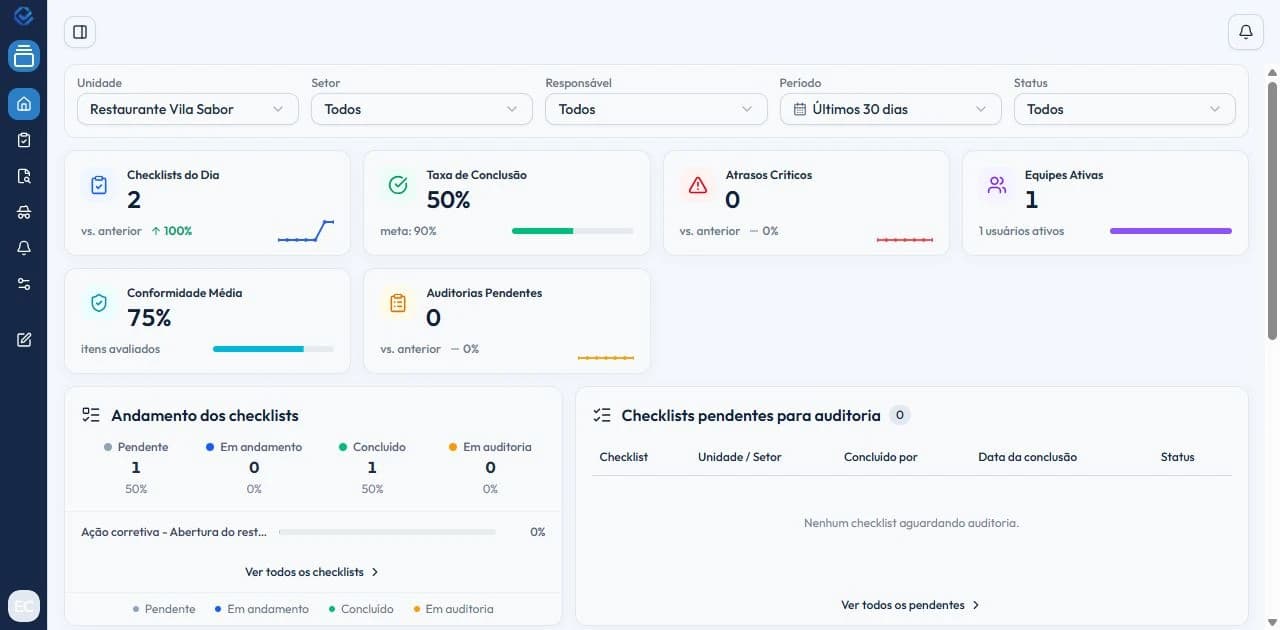Click the pending audit count badge 0
The width and height of the screenshot is (1280, 630).
[x=900, y=415]
